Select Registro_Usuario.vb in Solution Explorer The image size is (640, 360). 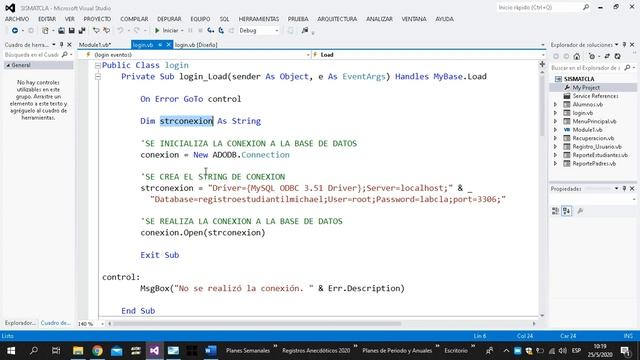click(x=597, y=147)
